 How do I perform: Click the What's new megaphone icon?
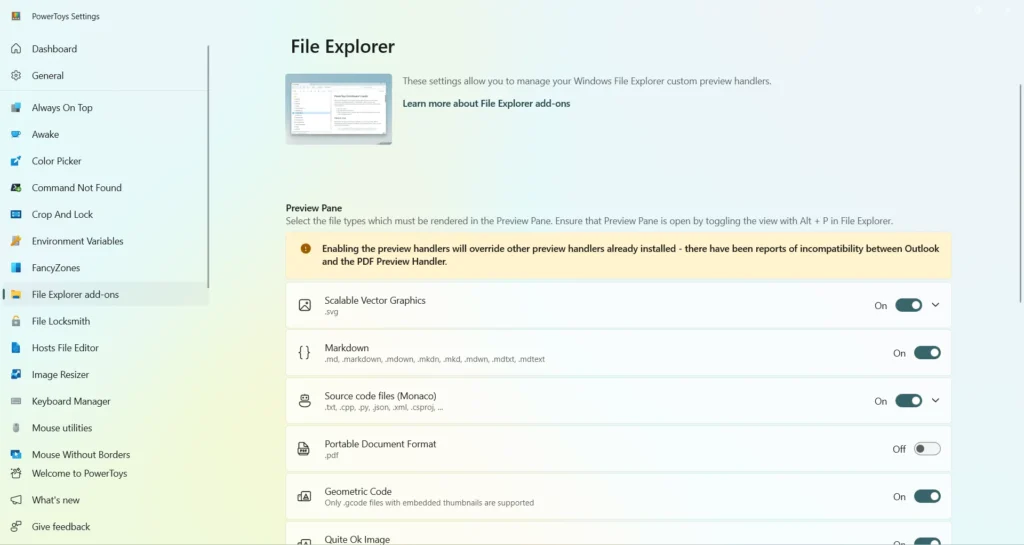pyautogui.click(x=16, y=501)
